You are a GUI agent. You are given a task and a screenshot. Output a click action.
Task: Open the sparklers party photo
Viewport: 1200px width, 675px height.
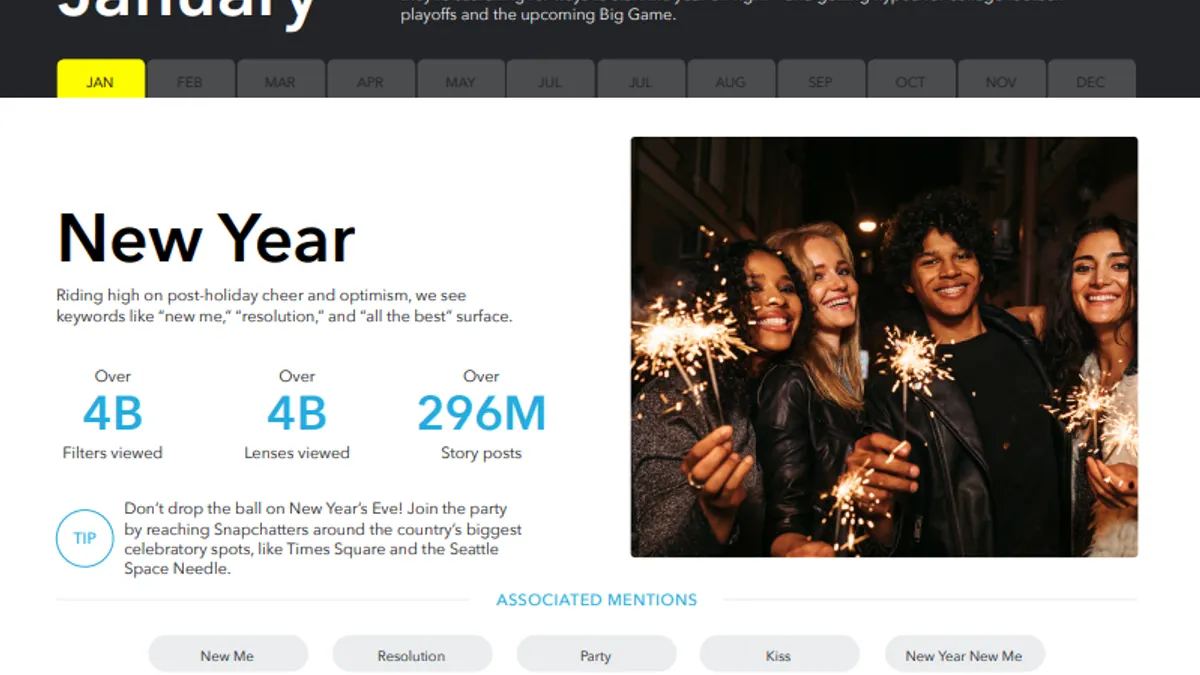click(x=884, y=347)
